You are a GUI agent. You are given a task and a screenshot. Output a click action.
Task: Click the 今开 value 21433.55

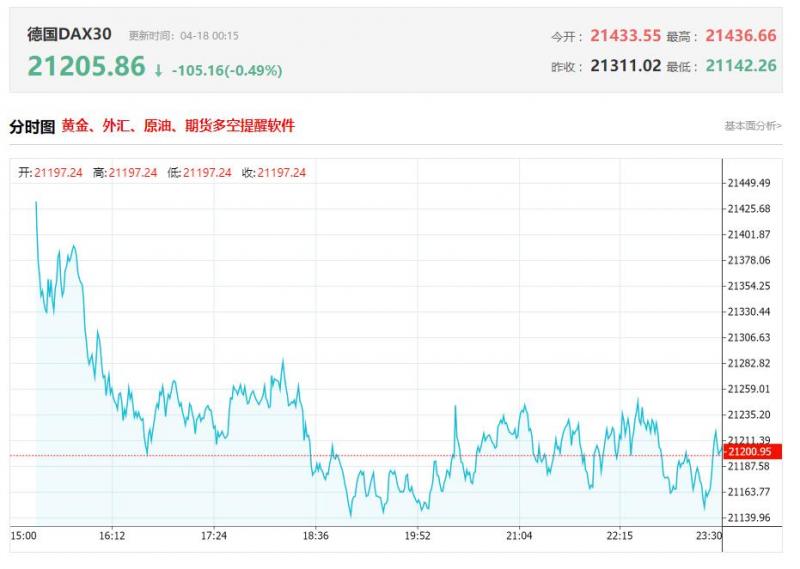point(625,35)
